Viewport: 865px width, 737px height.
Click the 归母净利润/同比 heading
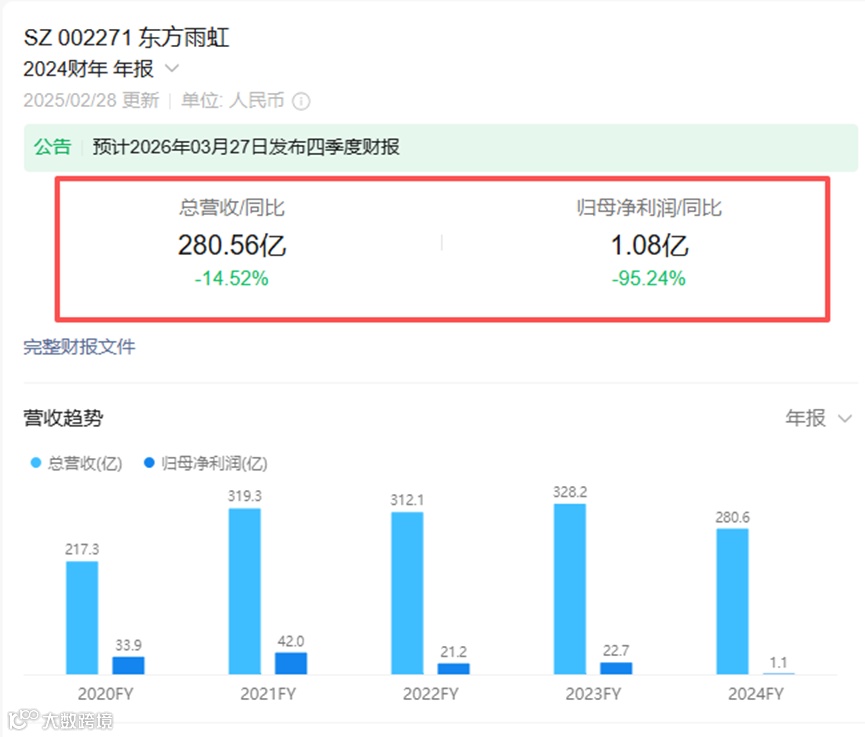coord(649,208)
